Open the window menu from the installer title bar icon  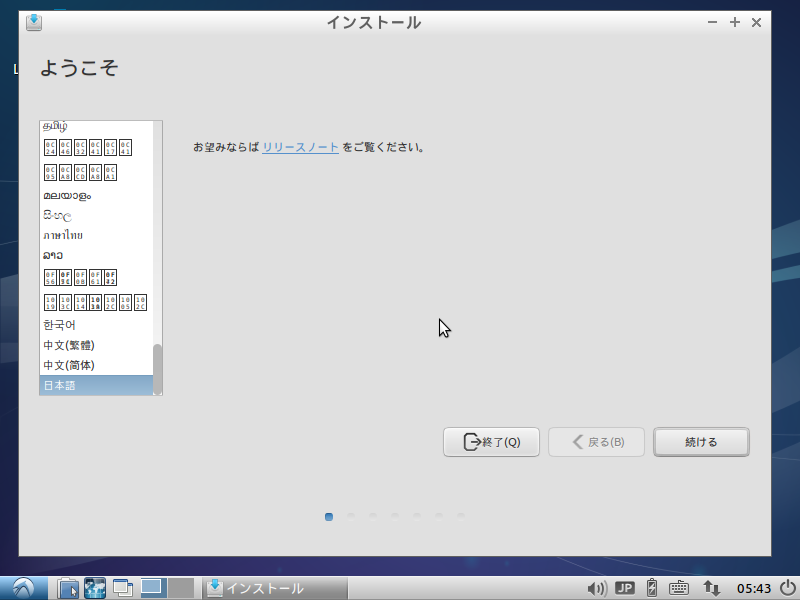click(33, 22)
